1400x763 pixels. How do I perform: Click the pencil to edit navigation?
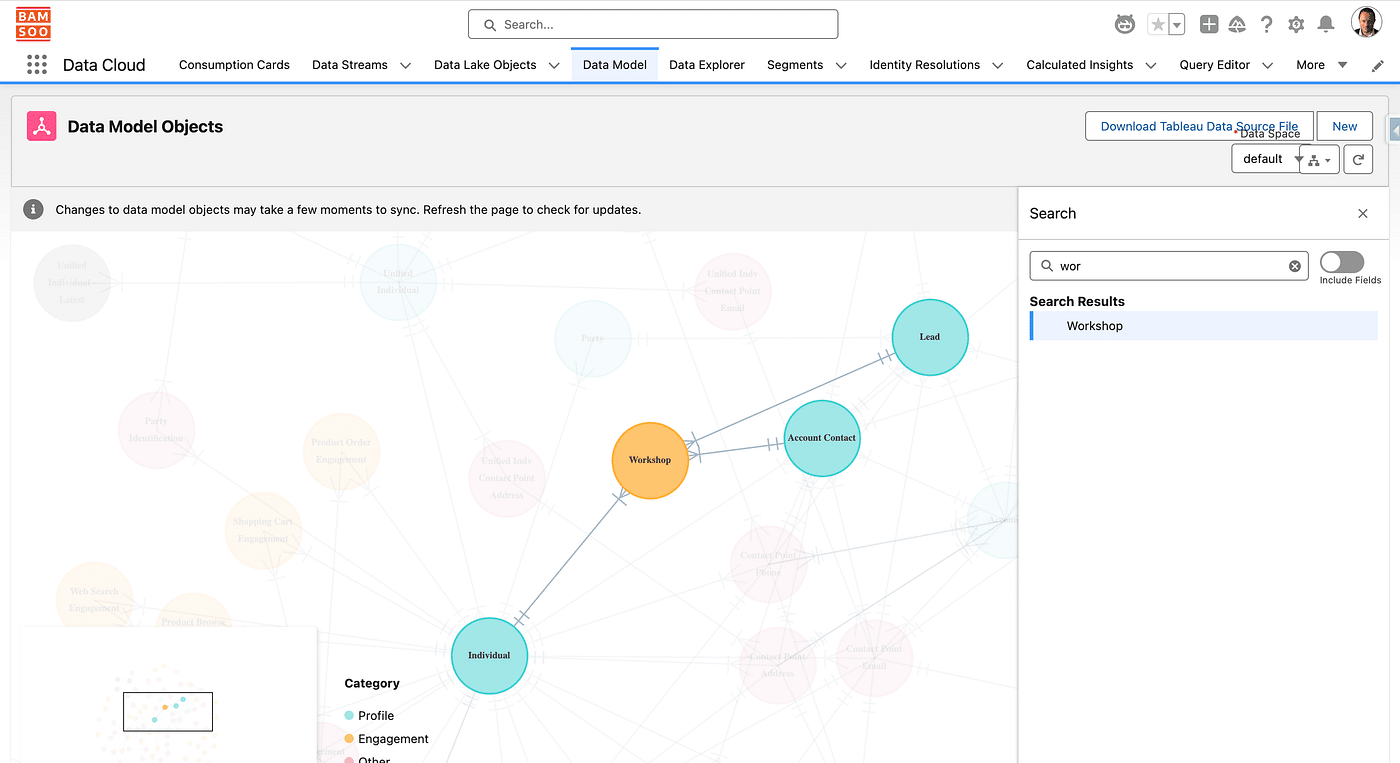click(x=1378, y=66)
